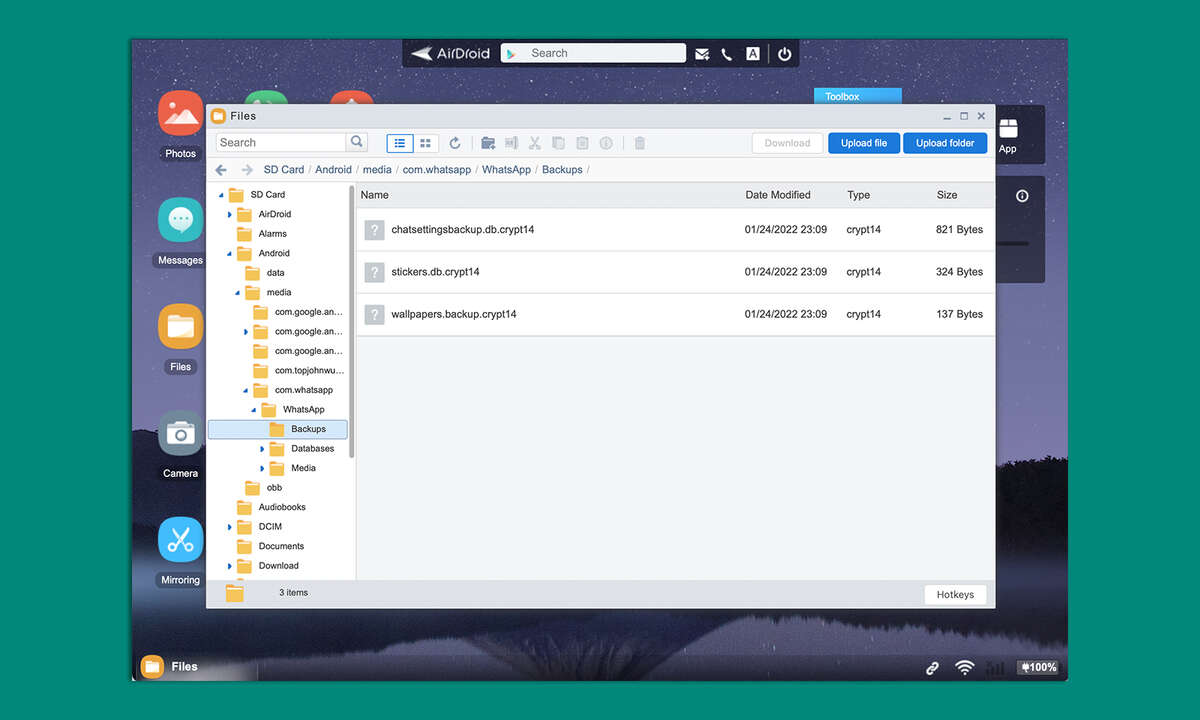Open the Mirroring scissors app
1200x720 pixels.
180,539
